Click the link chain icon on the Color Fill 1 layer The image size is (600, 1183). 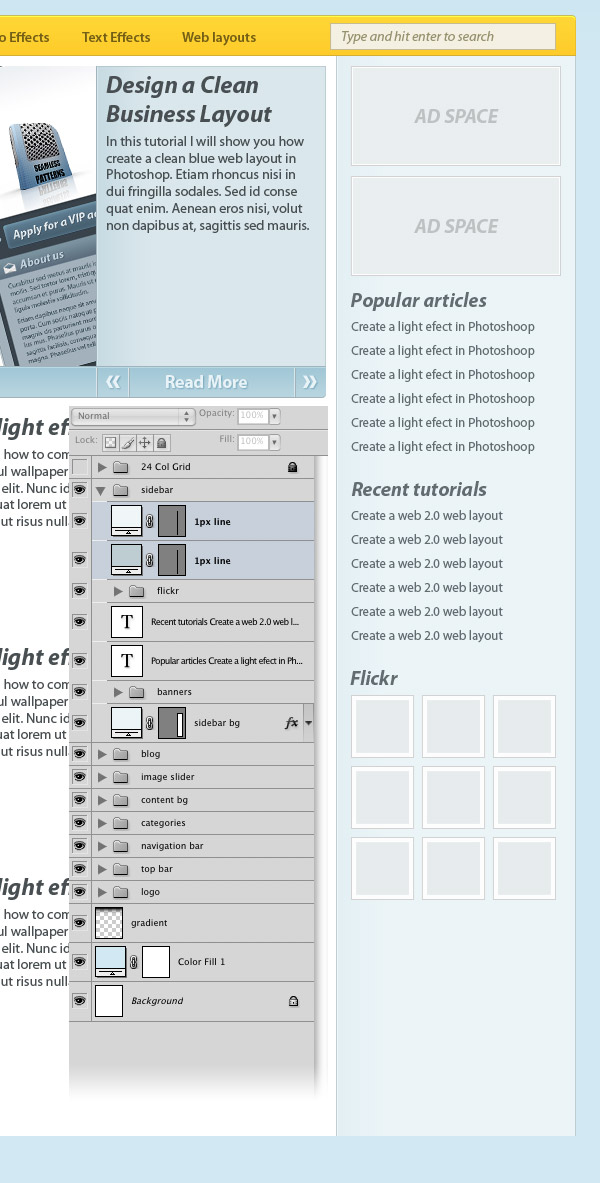(134, 962)
